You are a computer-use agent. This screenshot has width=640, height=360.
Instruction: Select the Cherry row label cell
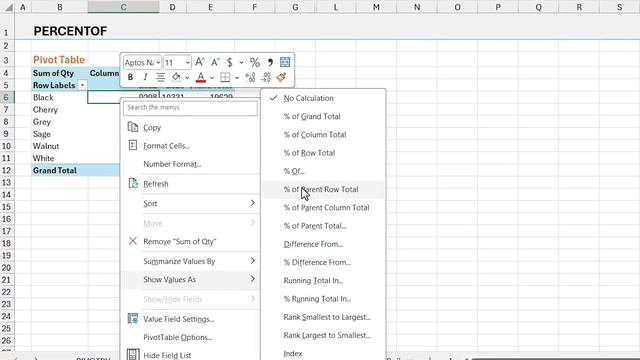[x=60, y=110]
